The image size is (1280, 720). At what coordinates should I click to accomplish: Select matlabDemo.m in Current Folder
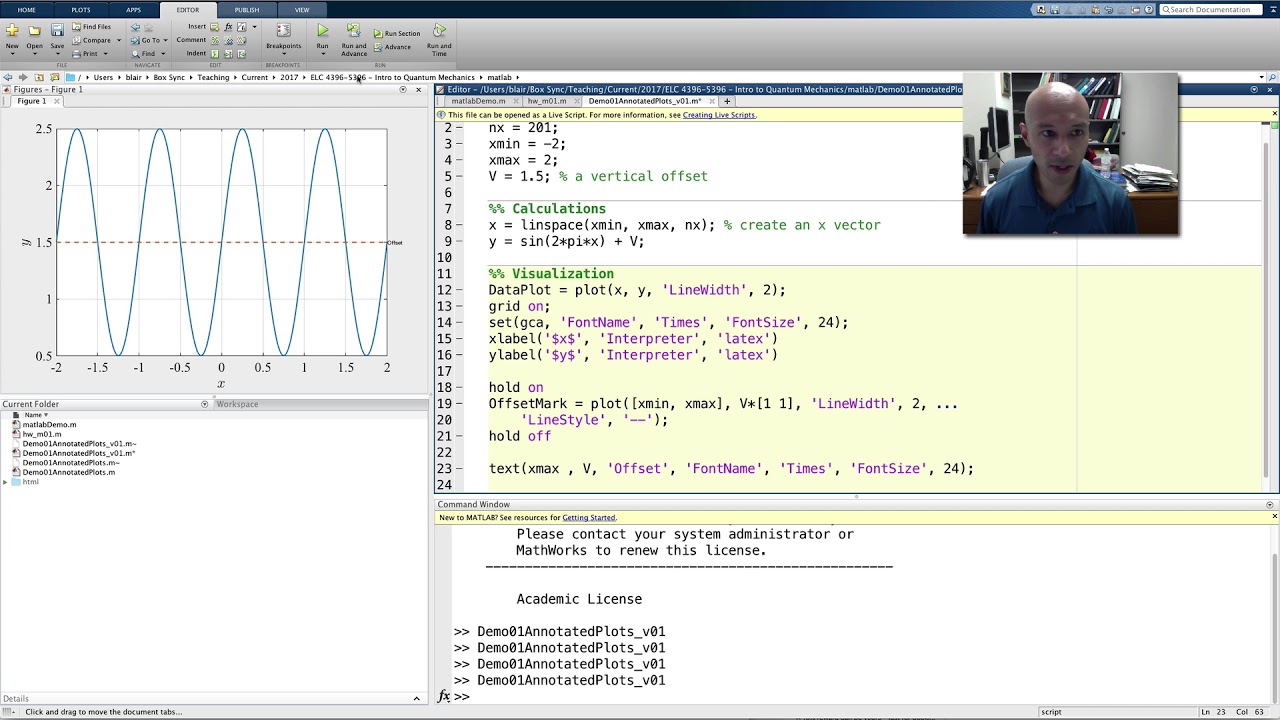click(x=49, y=425)
